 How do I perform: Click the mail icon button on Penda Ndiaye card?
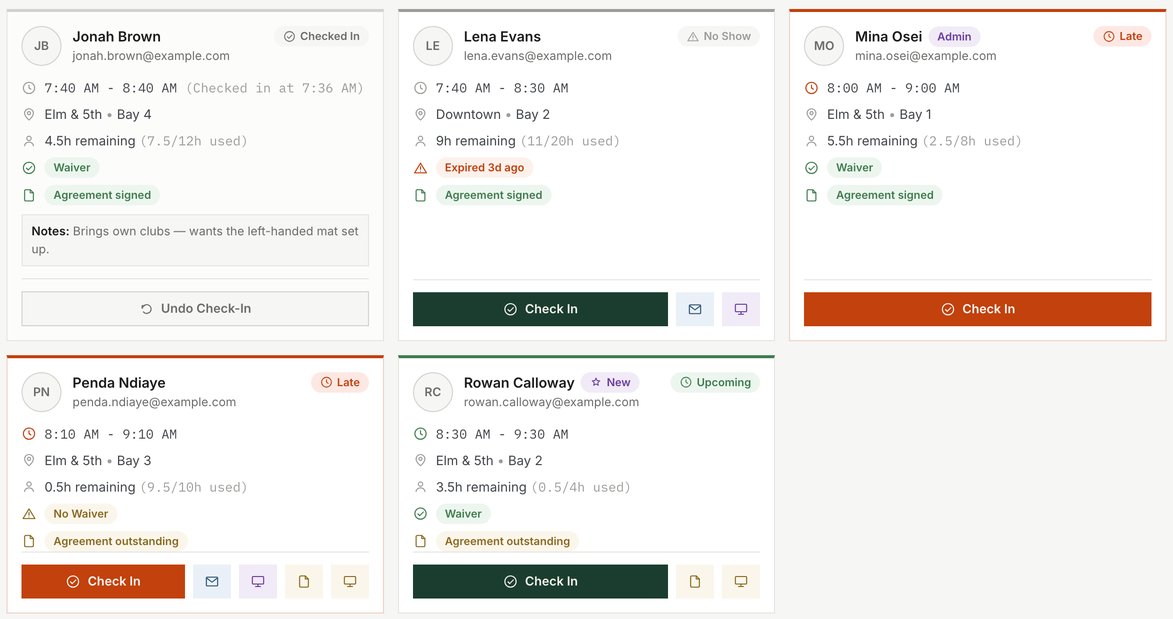pyautogui.click(x=212, y=582)
